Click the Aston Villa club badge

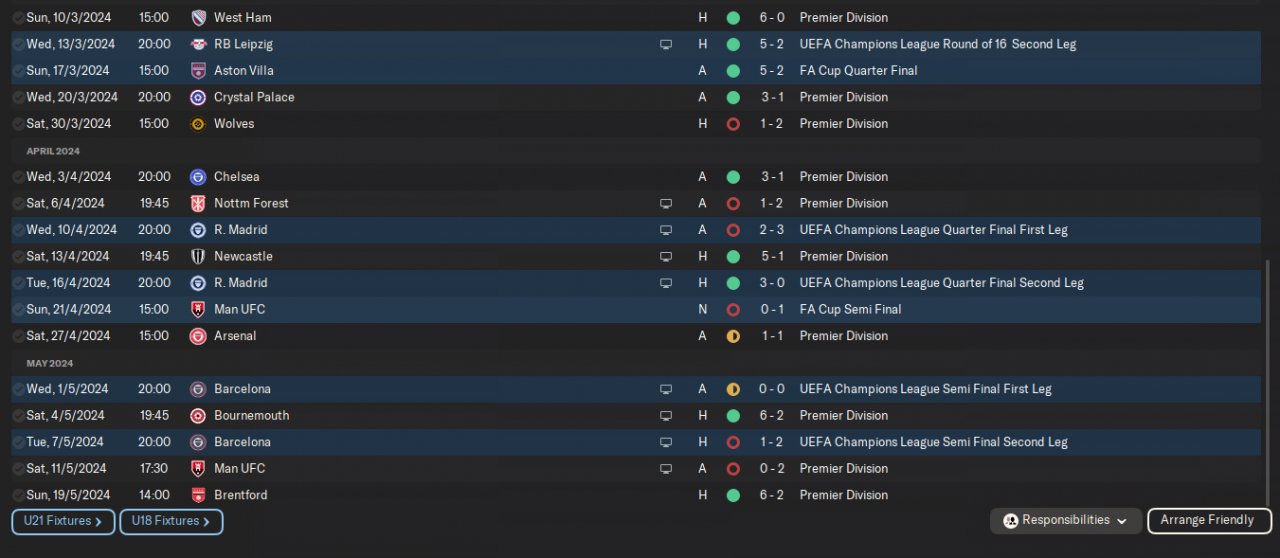click(198, 71)
